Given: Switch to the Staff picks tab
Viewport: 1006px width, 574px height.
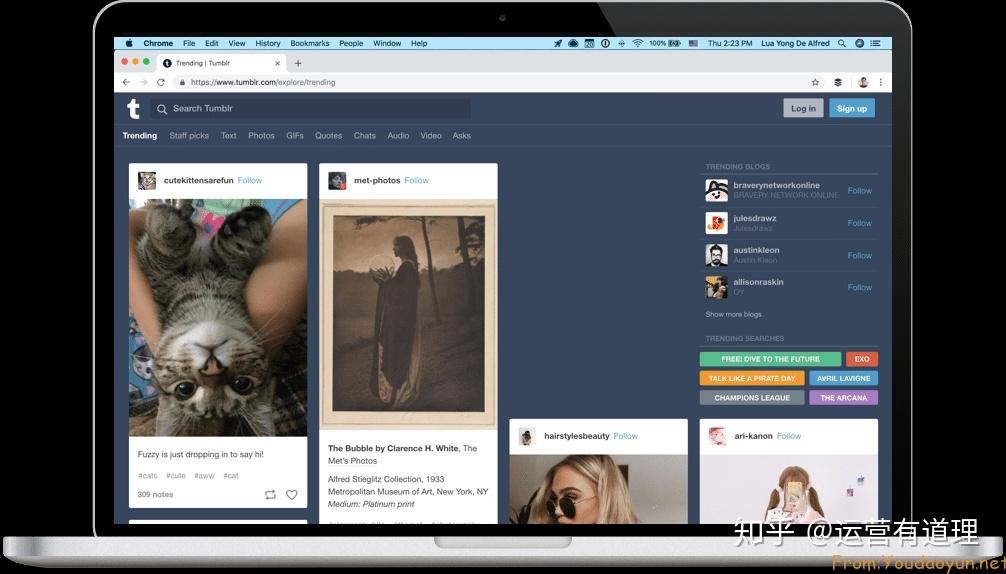Looking at the screenshot, I should [189, 135].
